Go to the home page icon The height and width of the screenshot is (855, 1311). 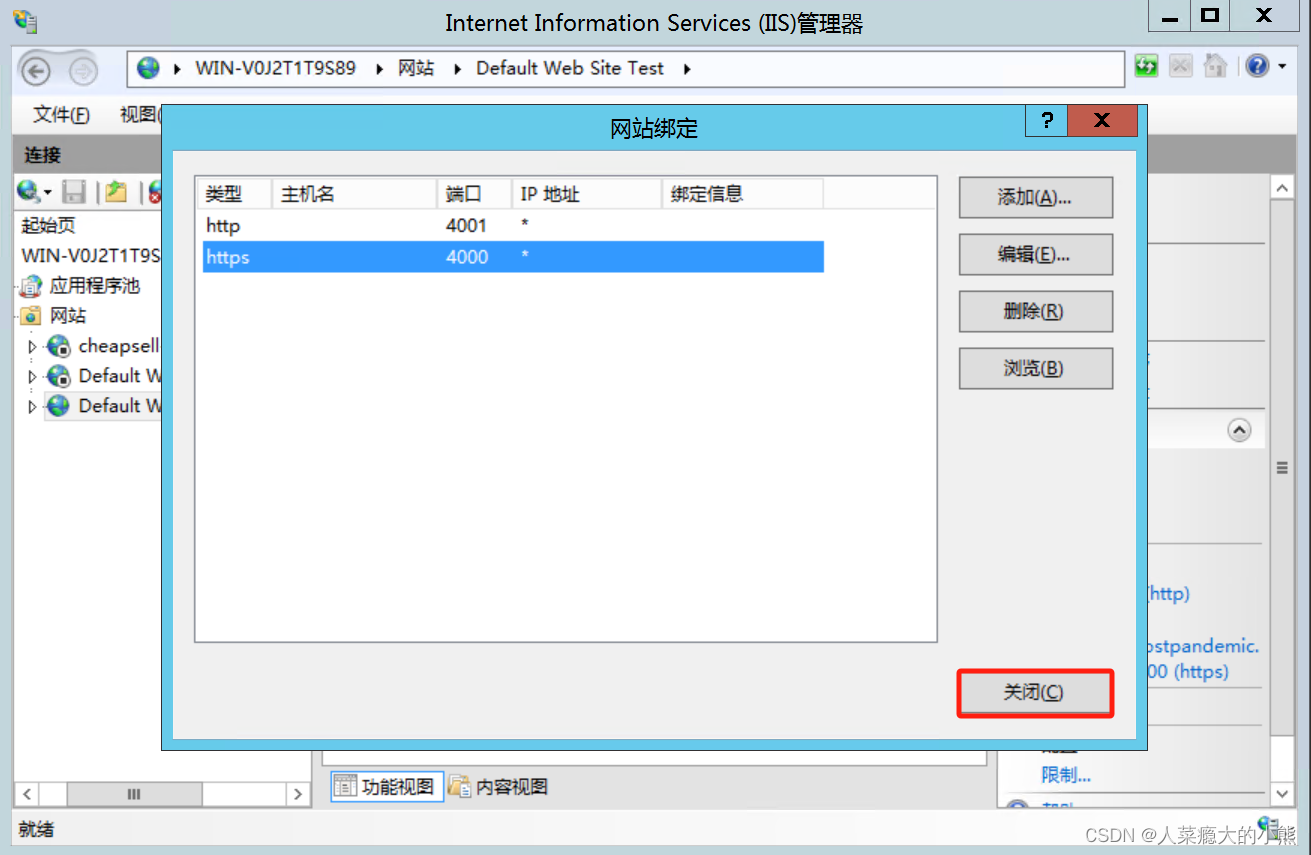click(1215, 67)
